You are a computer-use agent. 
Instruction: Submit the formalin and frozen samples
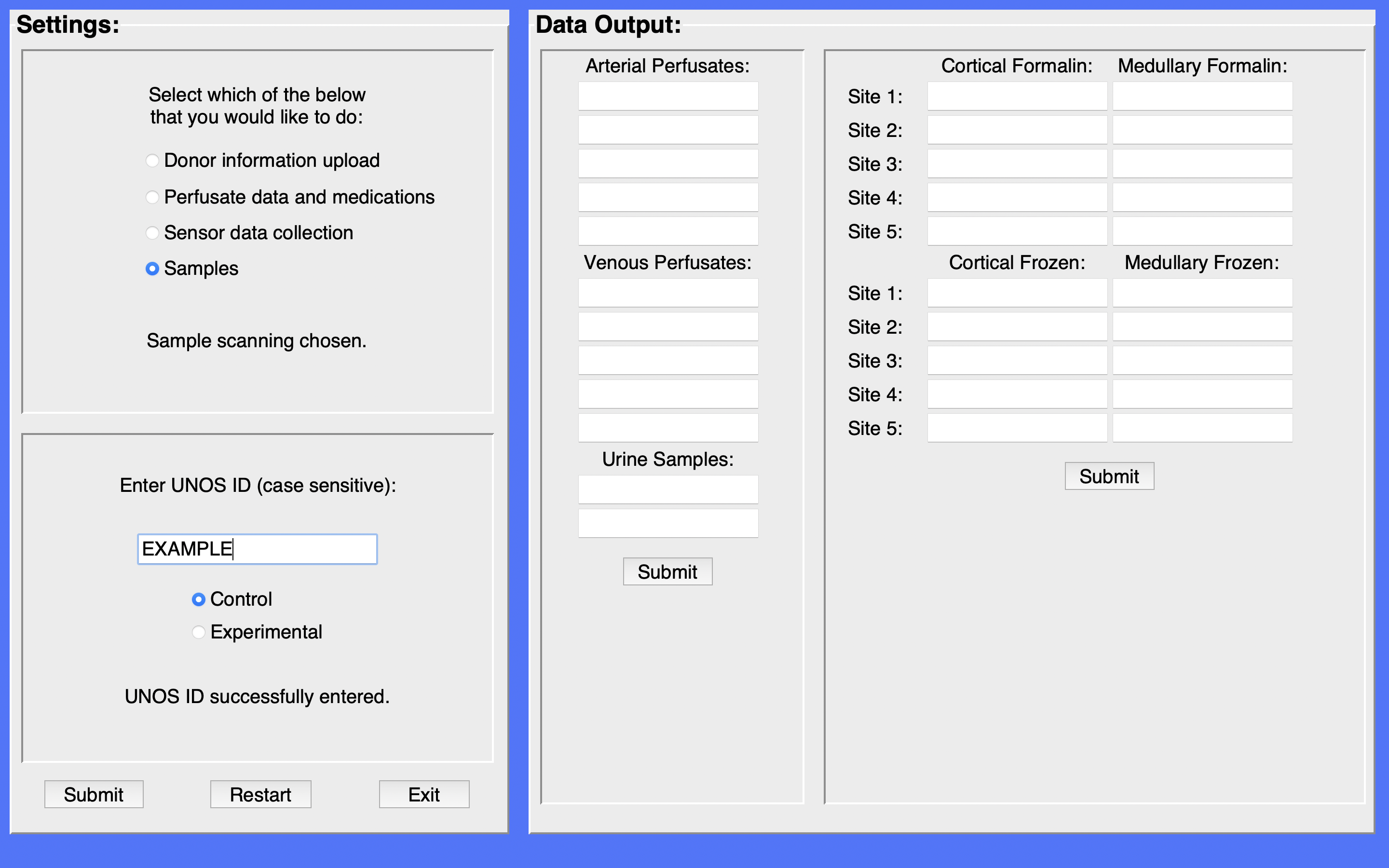pyautogui.click(x=1109, y=476)
